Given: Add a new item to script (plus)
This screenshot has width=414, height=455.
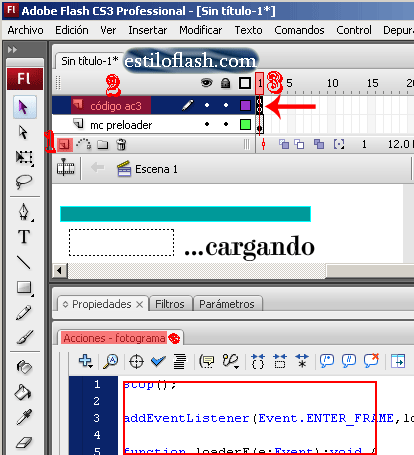Looking at the screenshot, I should pyautogui.click(x=85, y=361).
